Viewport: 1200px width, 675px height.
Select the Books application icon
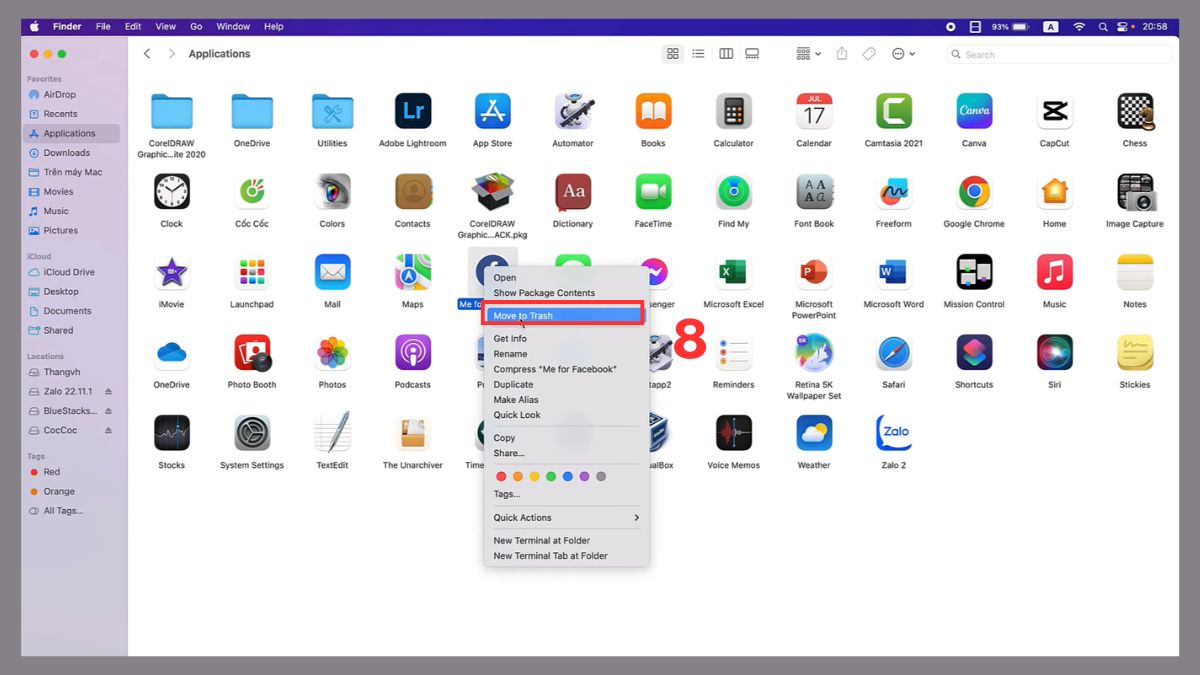point(653,111)
